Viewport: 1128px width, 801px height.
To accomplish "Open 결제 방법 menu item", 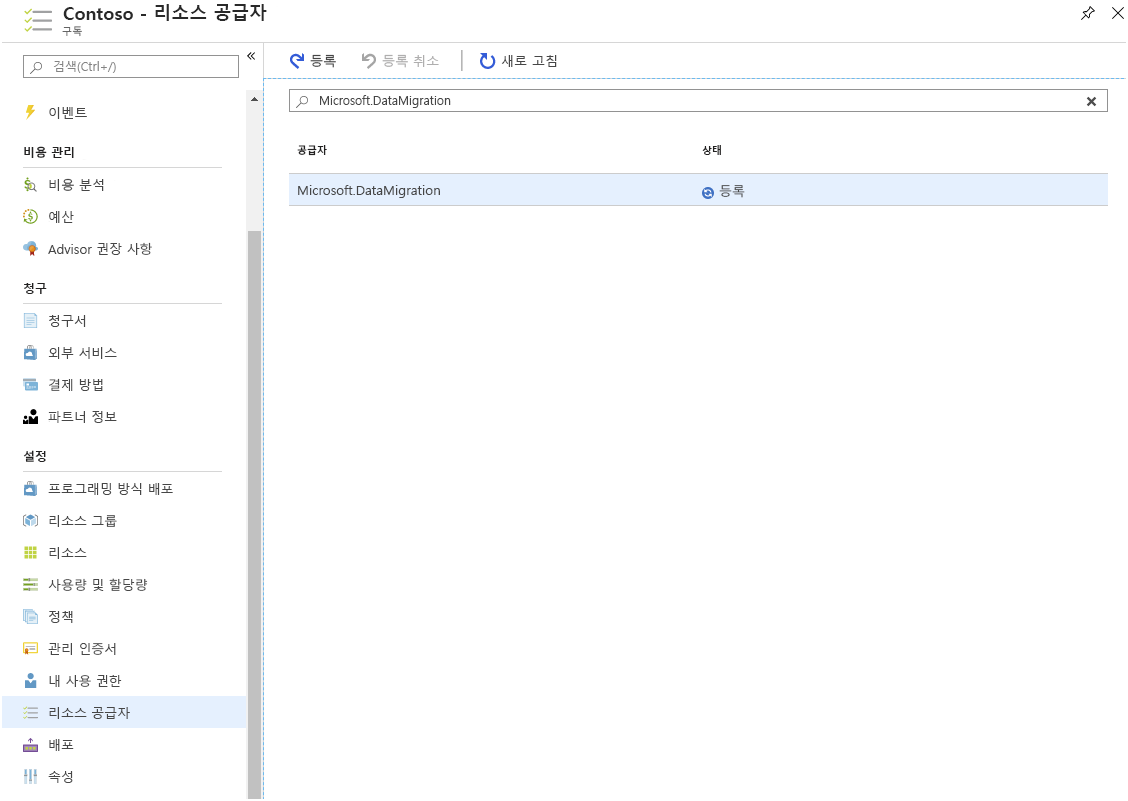I will pyautogui.click(x=76, y=384).
